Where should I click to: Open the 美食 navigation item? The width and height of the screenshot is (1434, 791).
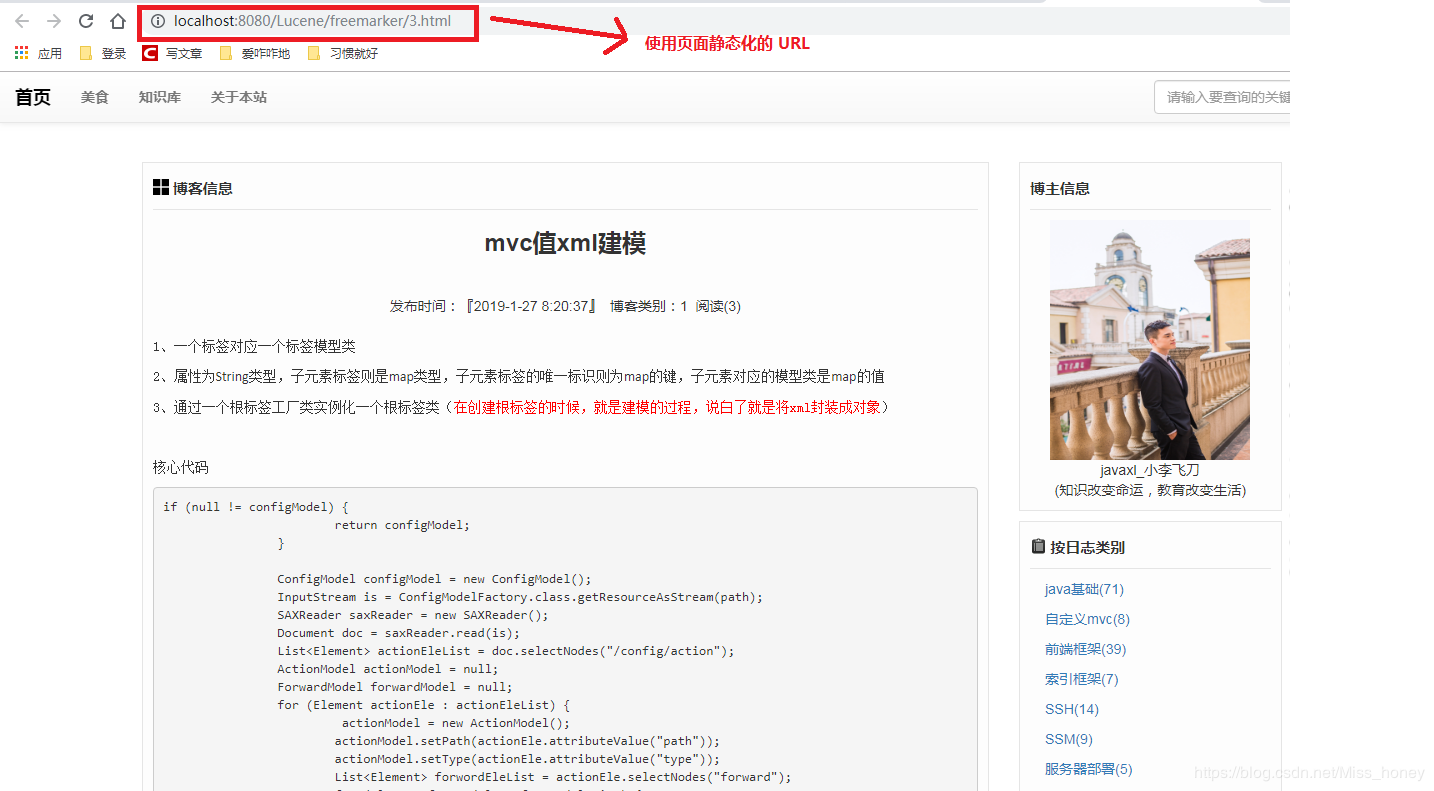95,97
